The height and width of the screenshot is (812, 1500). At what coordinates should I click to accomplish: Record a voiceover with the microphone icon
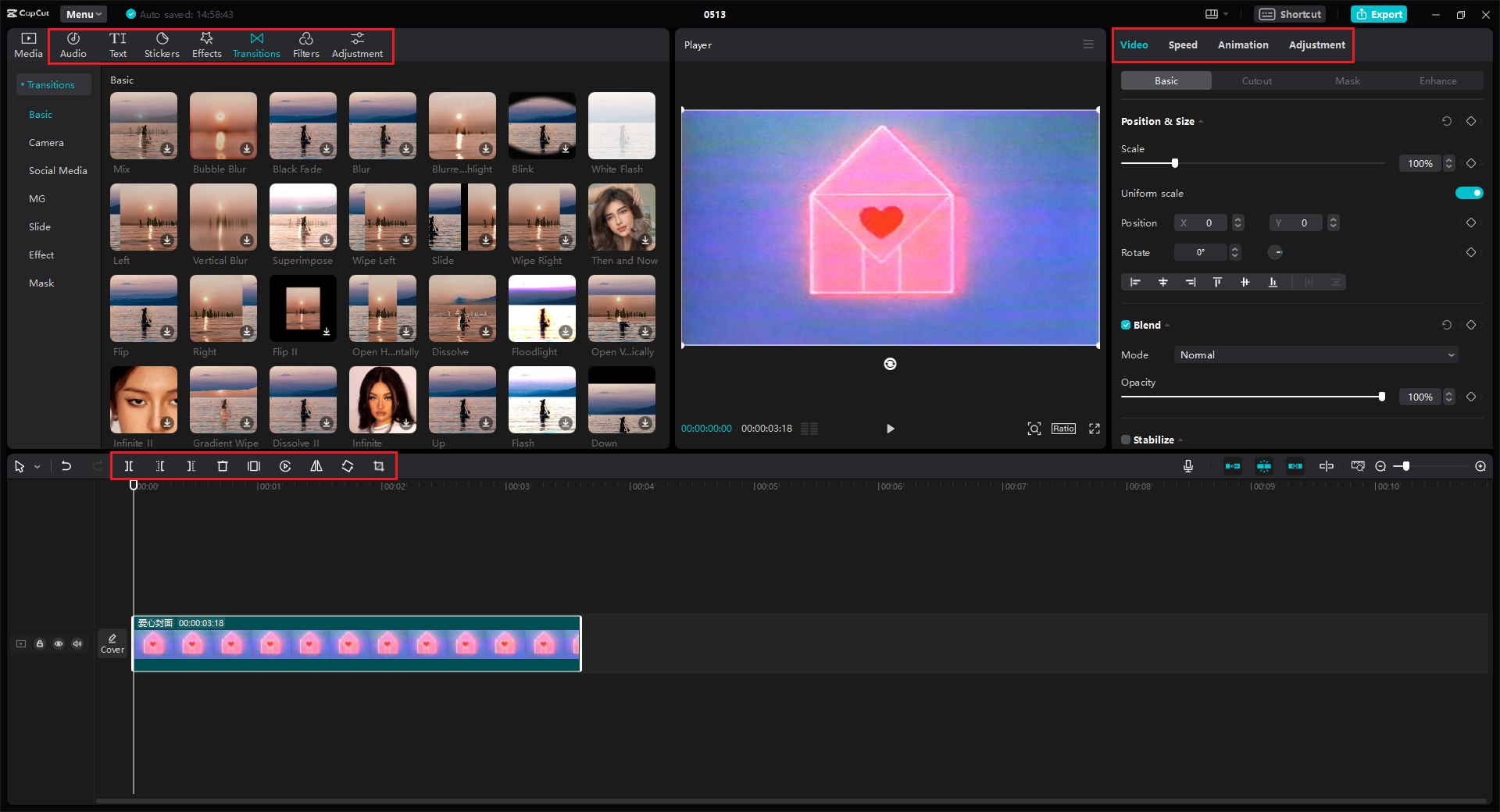click(x=1187, y=466)
